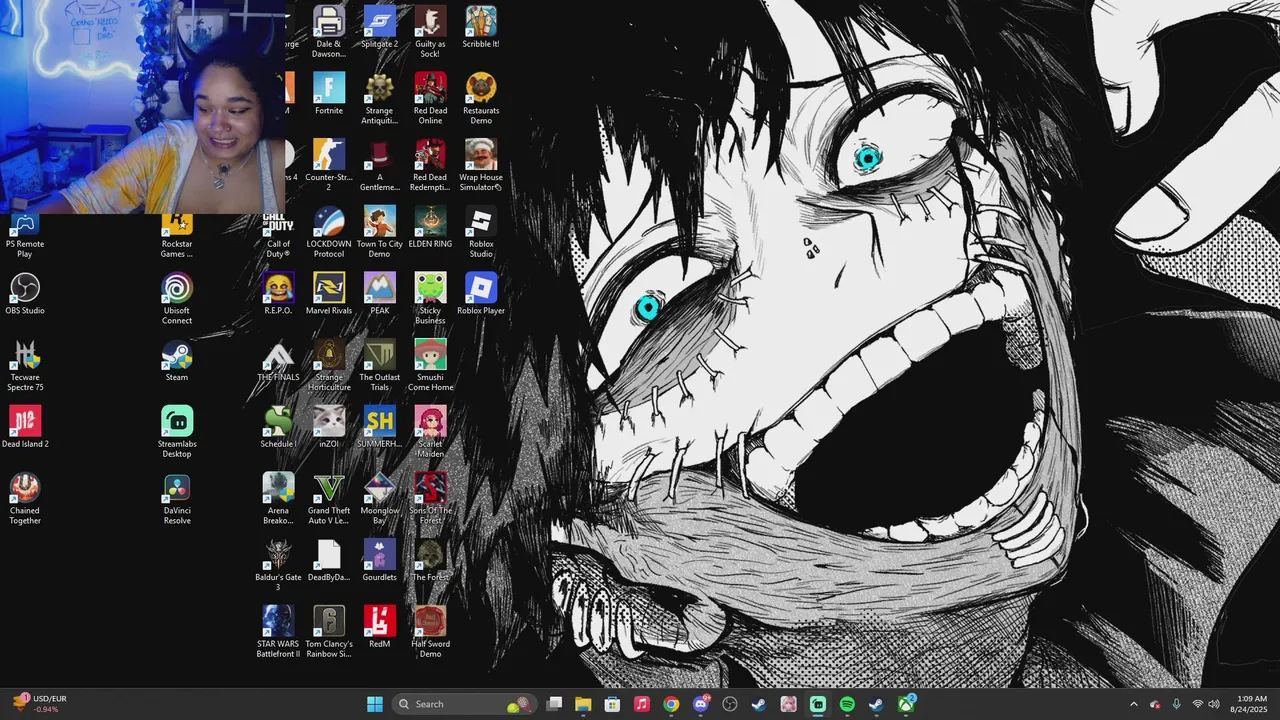This screenshot has width=1280, height=720.
Task: Open the inZOI desktop shortcut
Action: [329, 427]
